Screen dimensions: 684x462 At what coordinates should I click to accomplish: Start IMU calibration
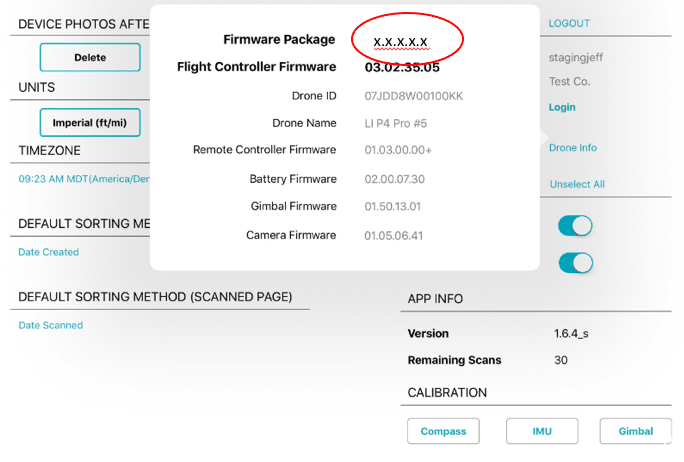point(542,431)
